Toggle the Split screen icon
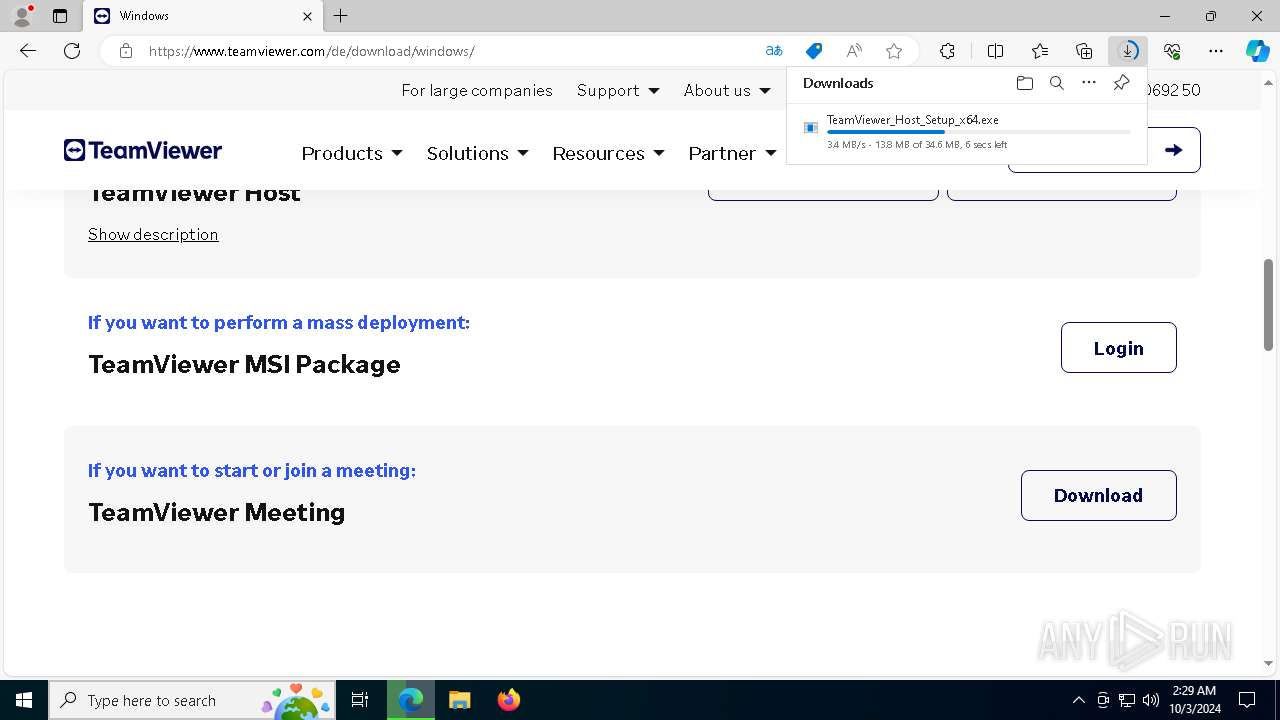Screen dimensions: 1280x720 pyautogui.click(x=995, y=51)
